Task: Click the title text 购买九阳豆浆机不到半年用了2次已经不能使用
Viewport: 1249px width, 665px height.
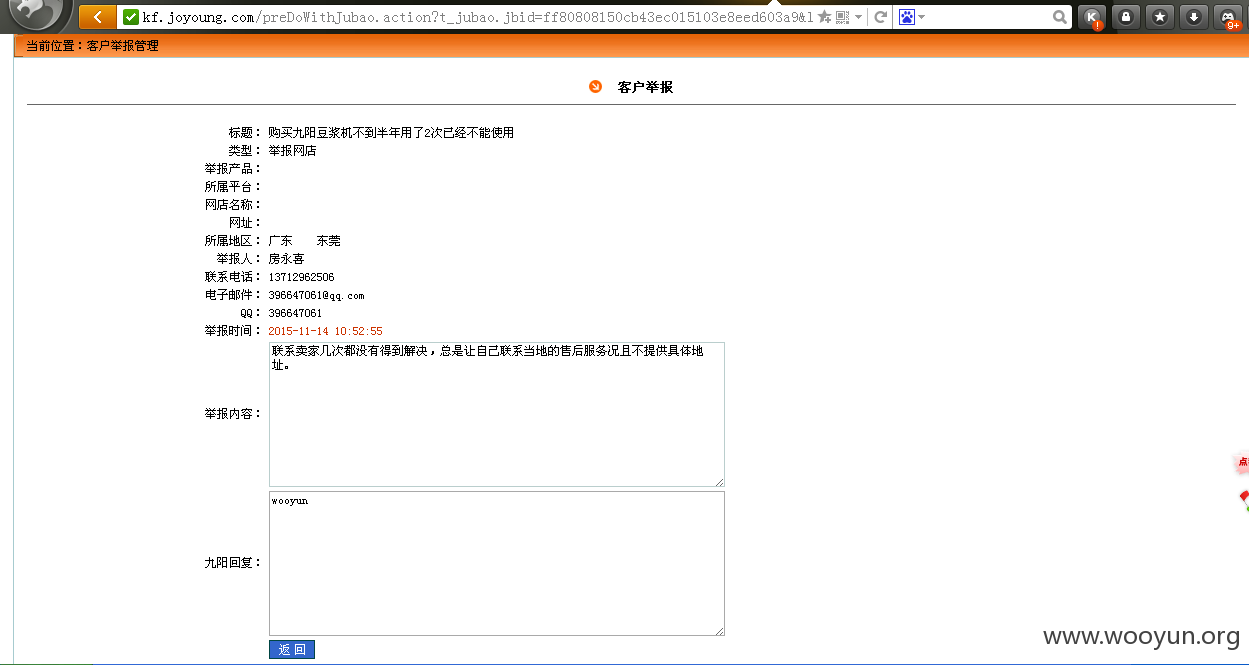Action: [x=391, y=133]
